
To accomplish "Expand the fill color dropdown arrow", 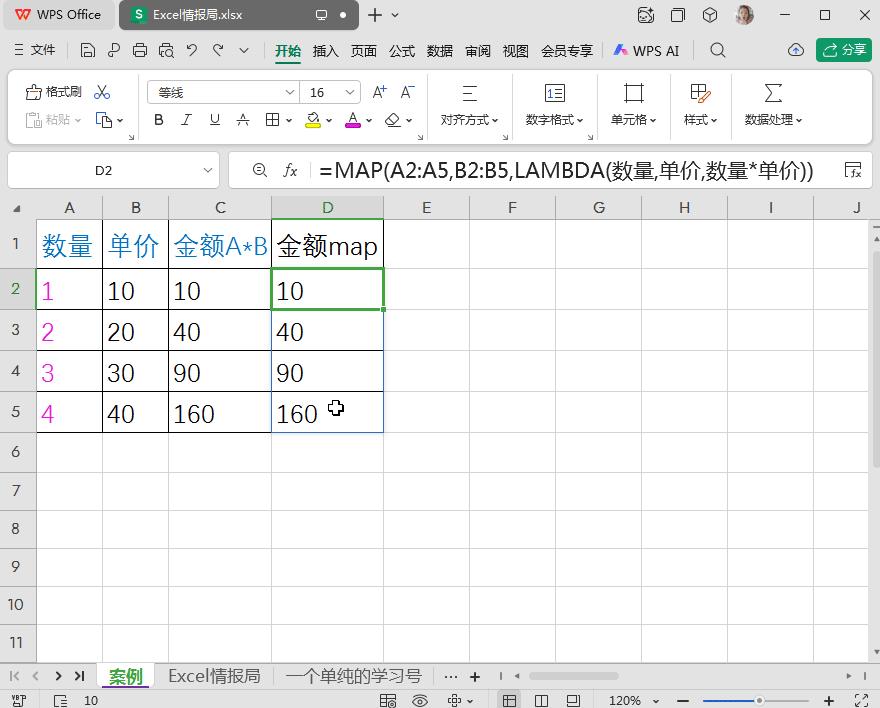I will click(x=329, y=120).
